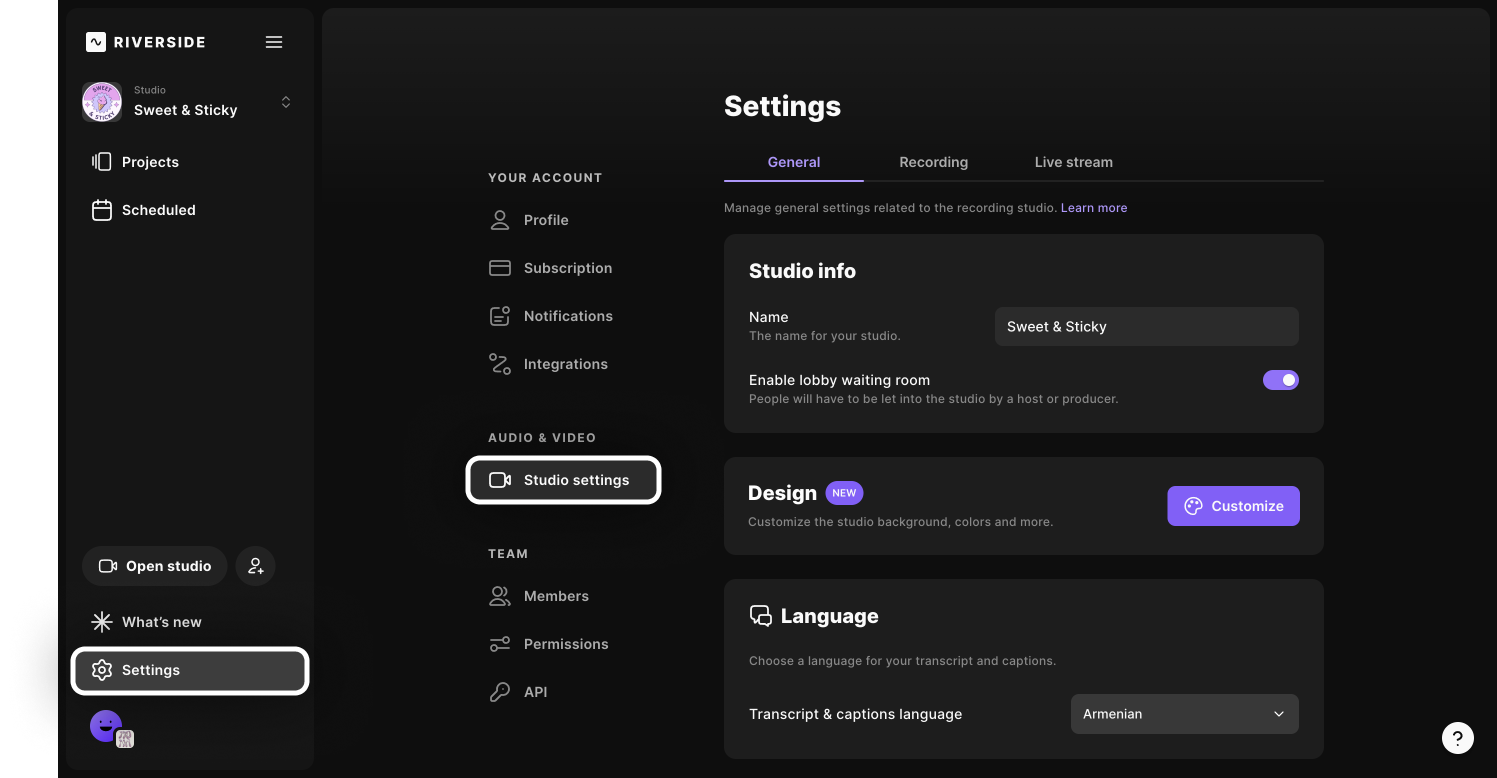This screenshot has height=778, width=1497.
Task: Open Transcript & captions language dropdown
Action: pyautogui.click(x=1184, y=714)
